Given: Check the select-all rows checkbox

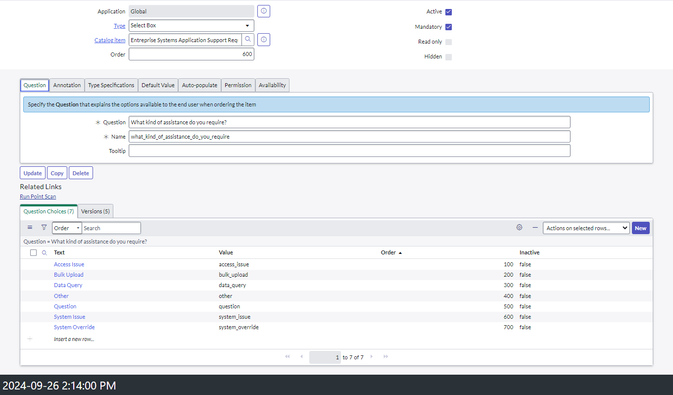Looking at the screenshot, I should [33, 252].
